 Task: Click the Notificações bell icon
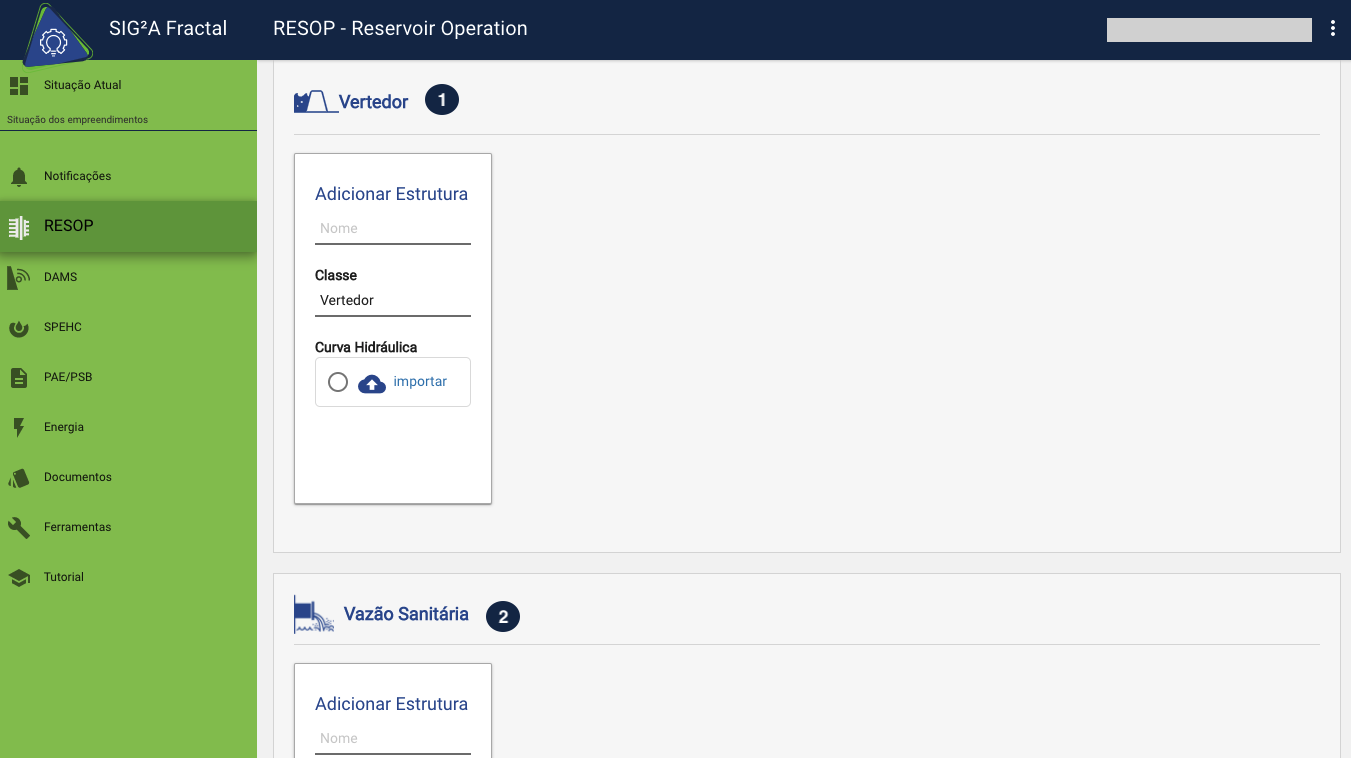tap(19, 177)
